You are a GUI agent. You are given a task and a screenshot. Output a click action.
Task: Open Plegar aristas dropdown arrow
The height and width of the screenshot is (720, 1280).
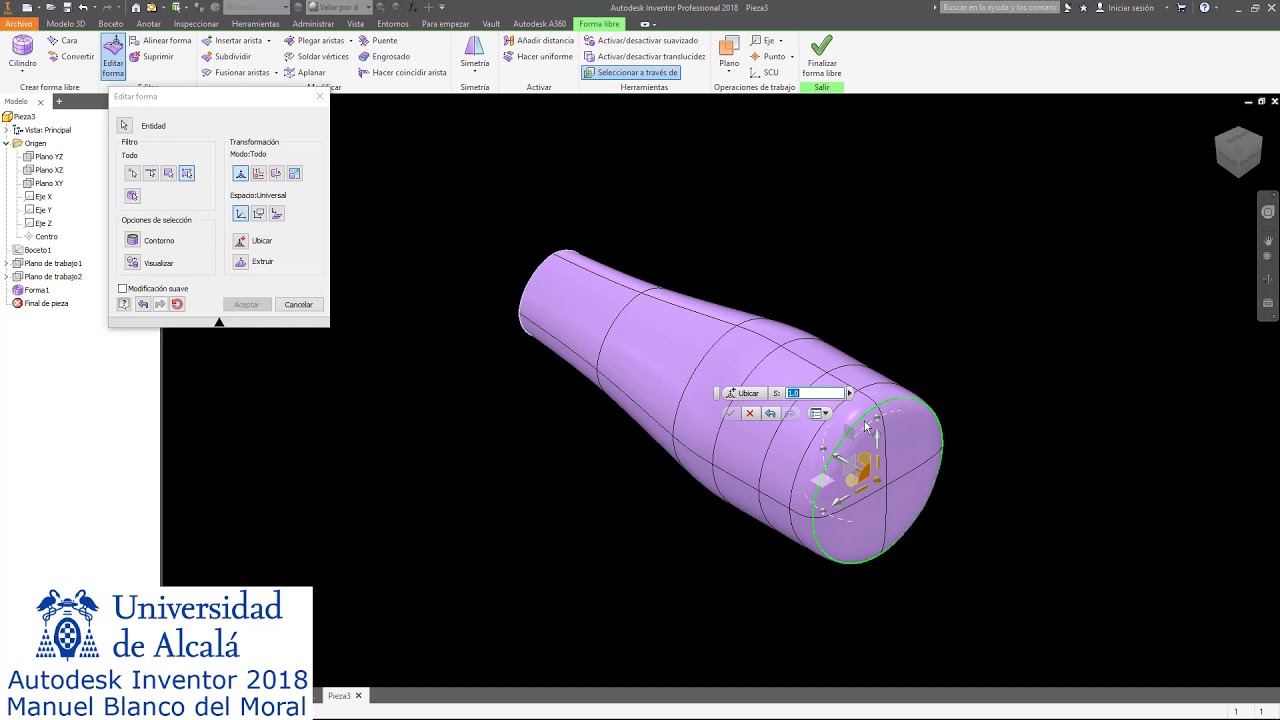point(351,41)
